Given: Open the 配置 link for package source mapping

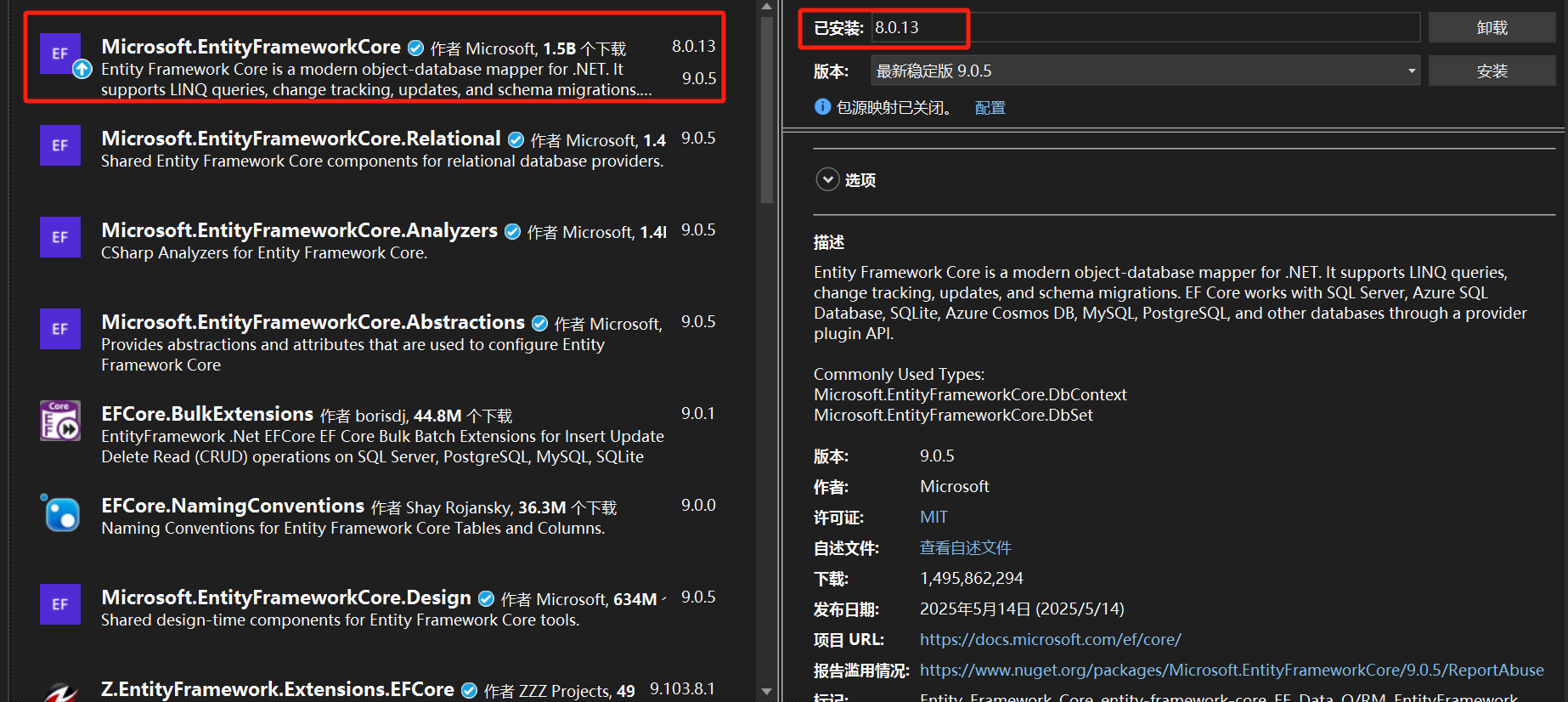Looking at the screenshot, I should [x=990, y=108].
